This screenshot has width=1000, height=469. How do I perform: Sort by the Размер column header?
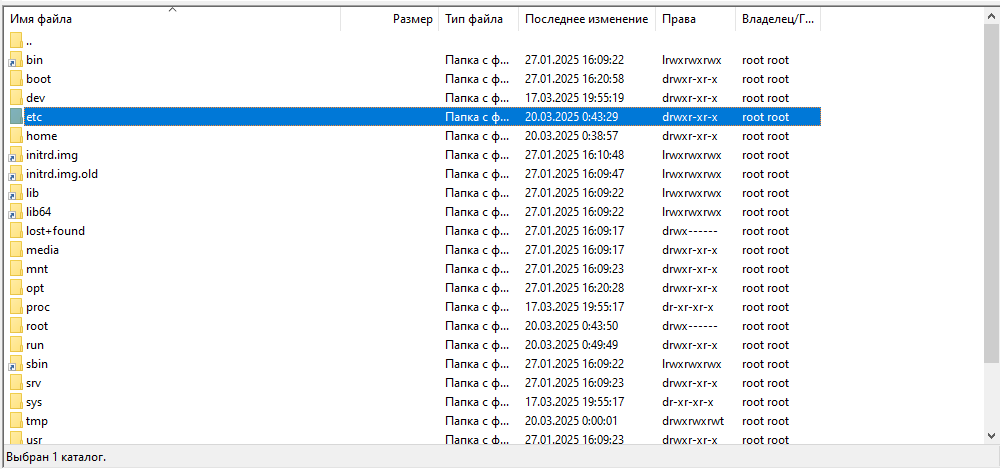pos(390,19)
